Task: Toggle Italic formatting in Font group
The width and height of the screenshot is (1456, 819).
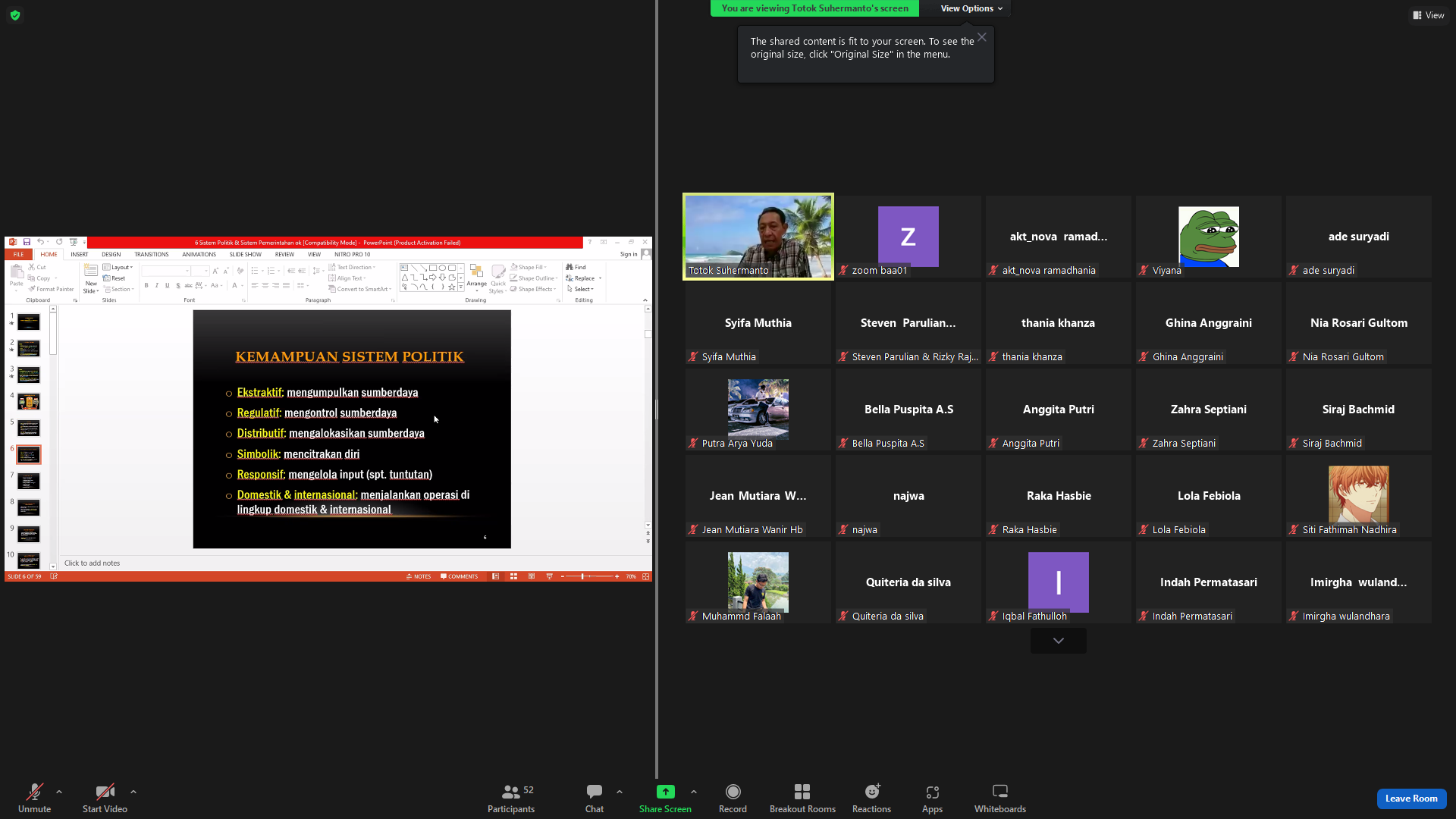Action: [157, 286]
